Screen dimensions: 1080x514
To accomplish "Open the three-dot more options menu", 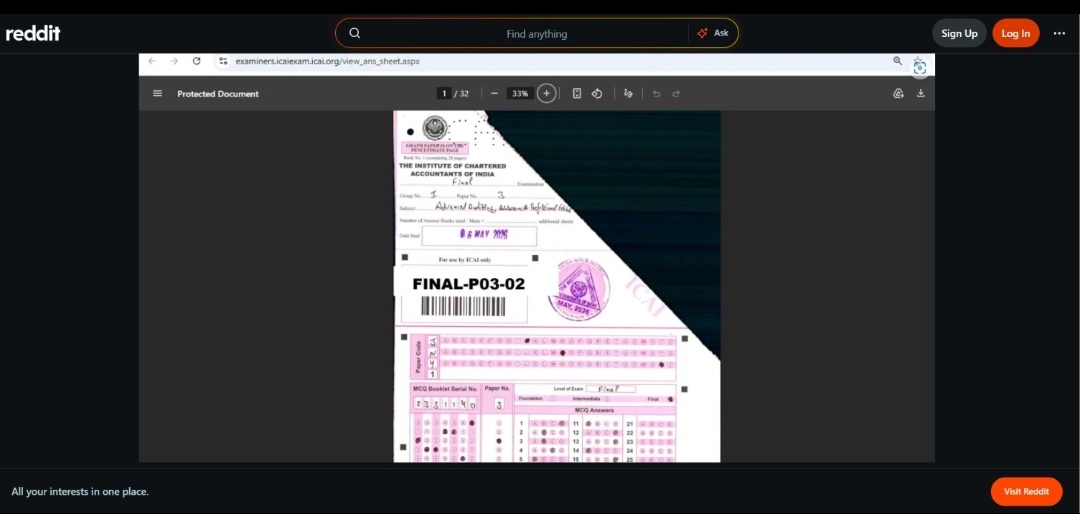I will click(x=1059, y=33).
